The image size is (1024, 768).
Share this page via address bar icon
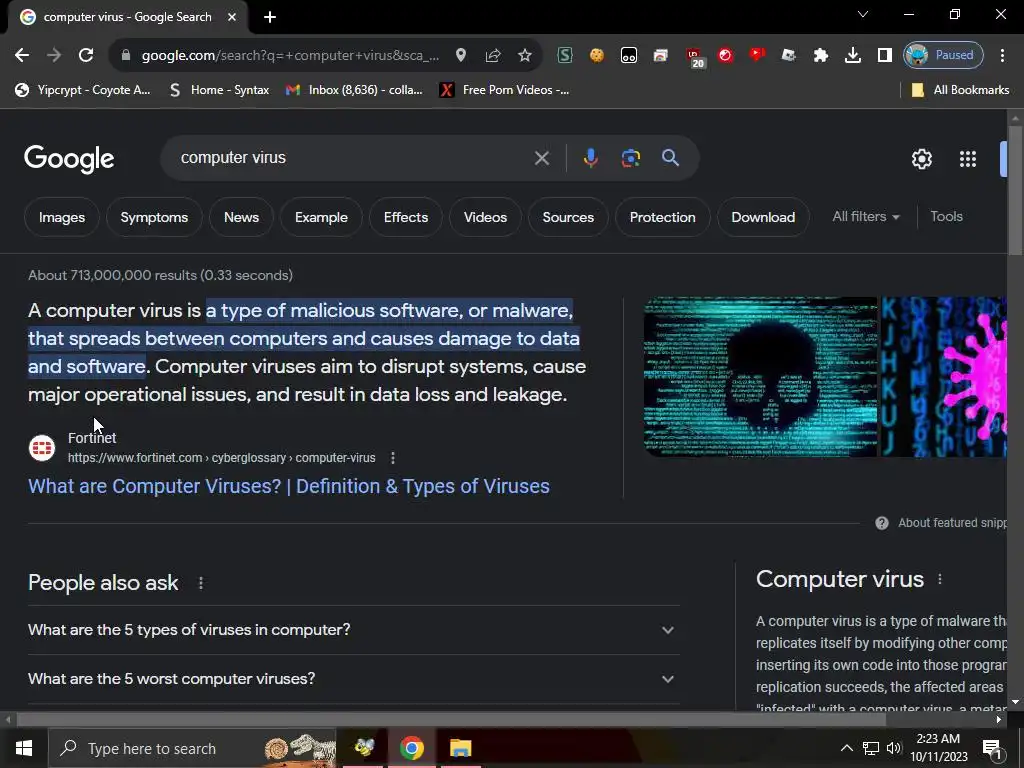tap(493, 56)
